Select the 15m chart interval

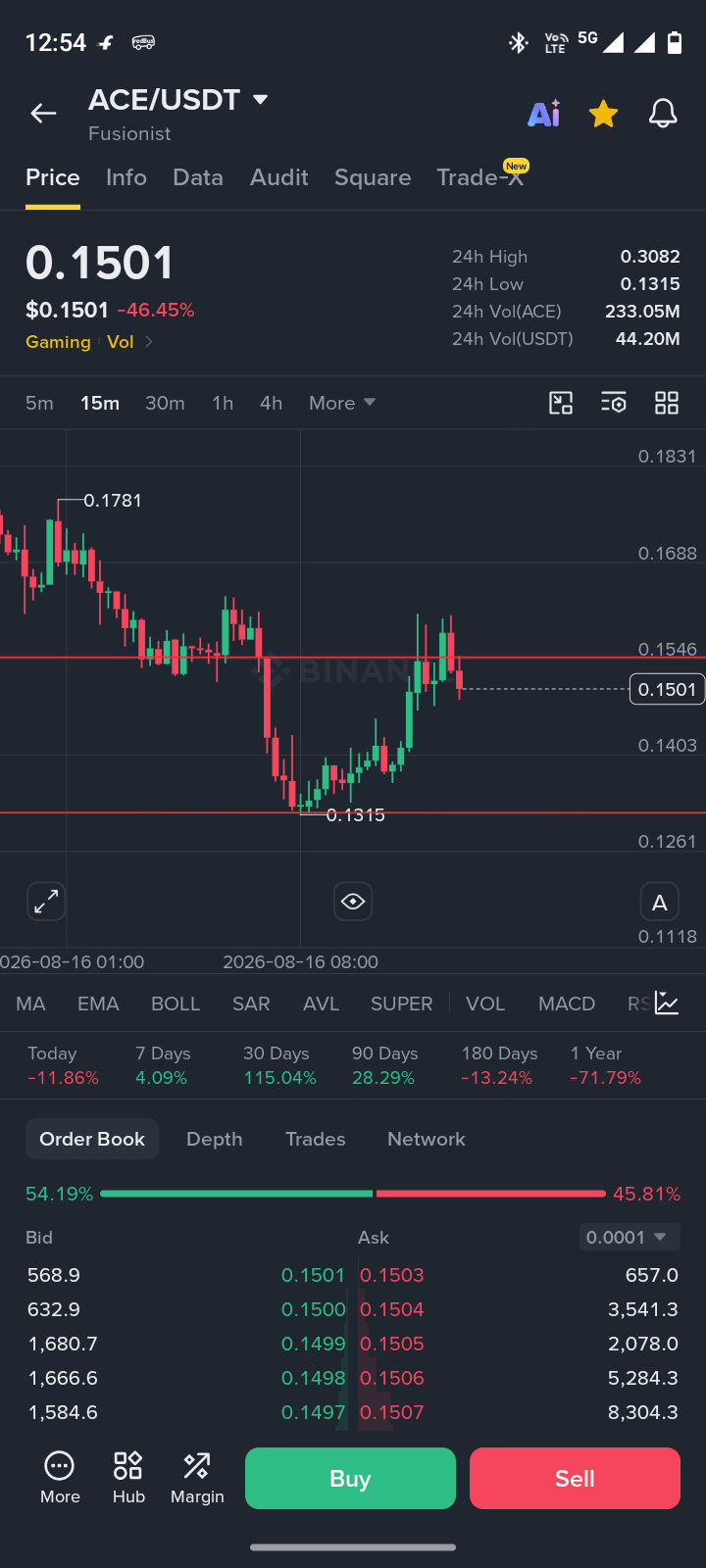(100, 403)
